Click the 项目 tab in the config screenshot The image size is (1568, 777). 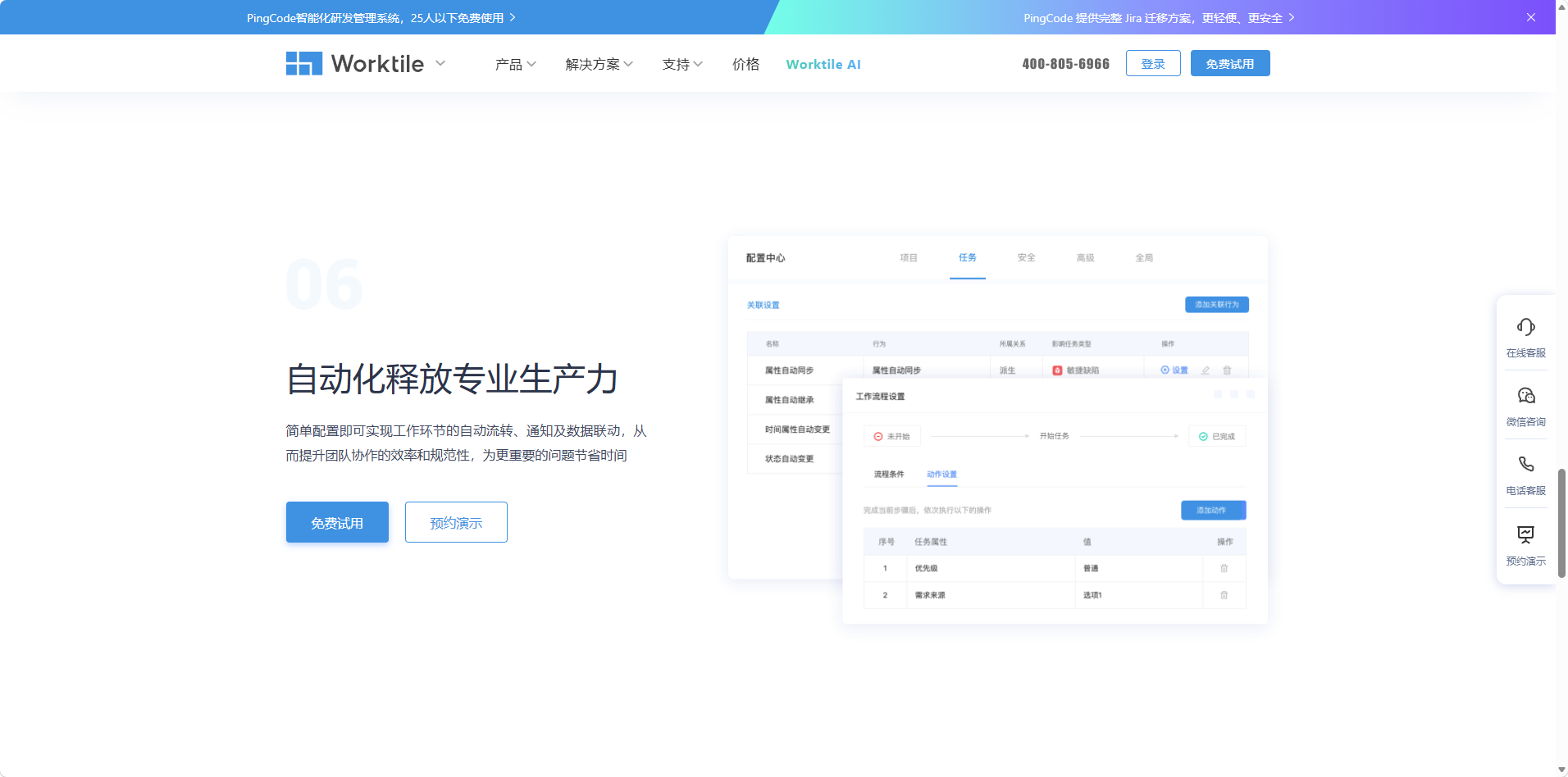pos(909,258)
